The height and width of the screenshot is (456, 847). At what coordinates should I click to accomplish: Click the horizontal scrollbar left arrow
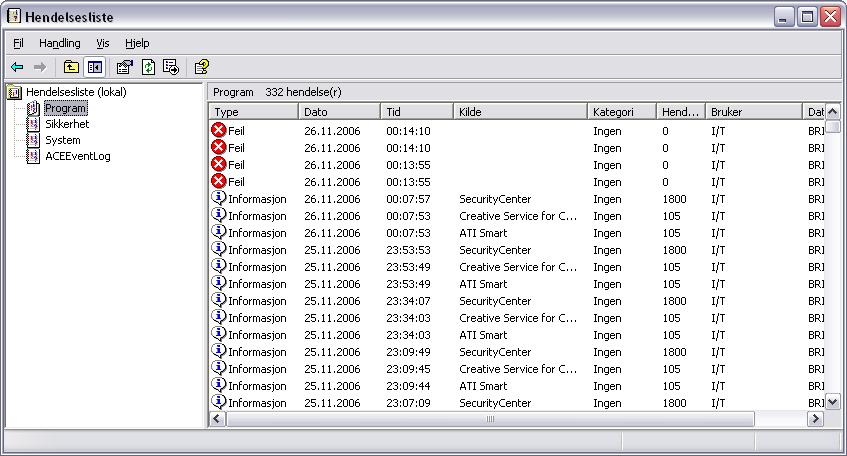click(x=218, y=419)
